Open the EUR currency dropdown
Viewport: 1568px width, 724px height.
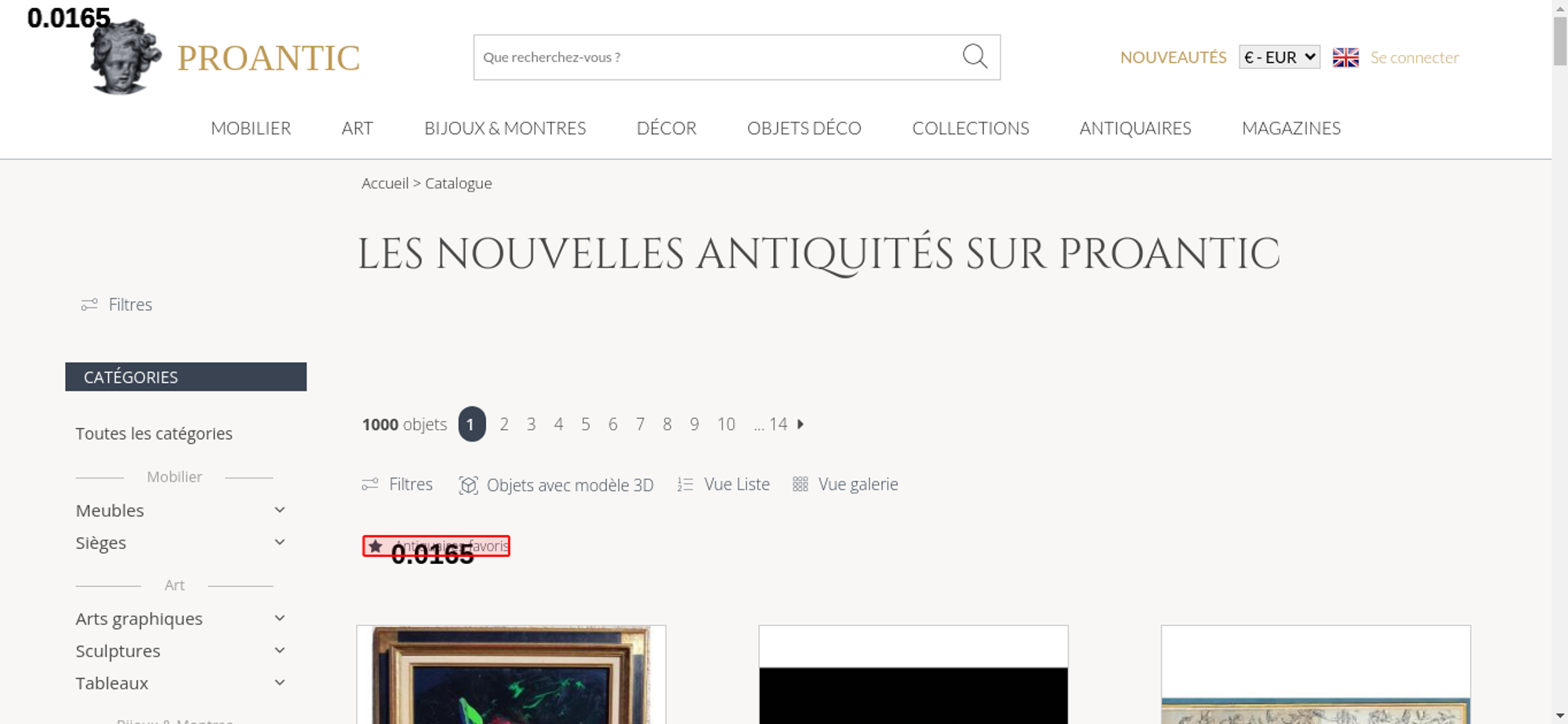(1279, 57)
